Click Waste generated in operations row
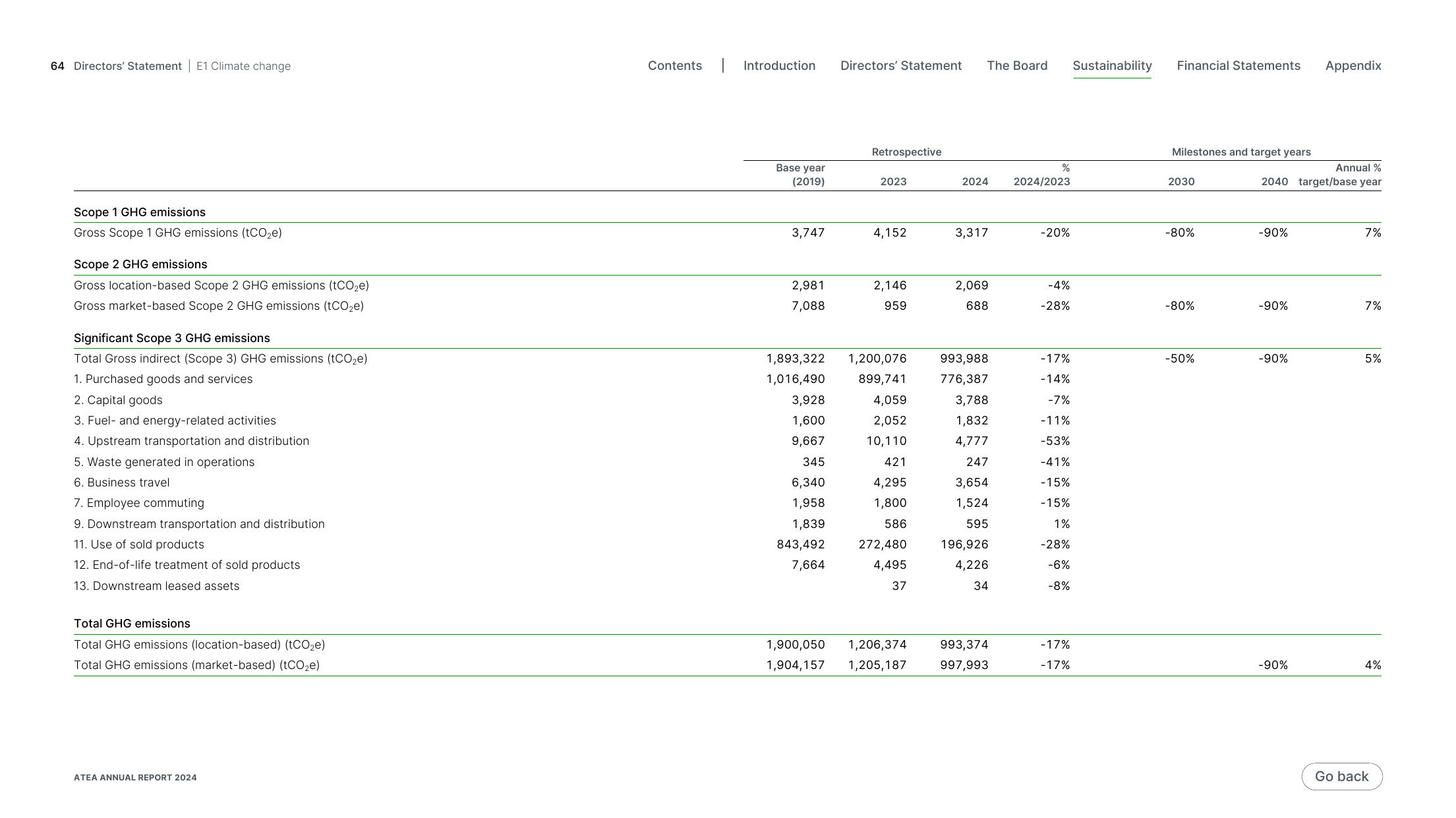Screen dimensions: 1456x818 point(164,462)
